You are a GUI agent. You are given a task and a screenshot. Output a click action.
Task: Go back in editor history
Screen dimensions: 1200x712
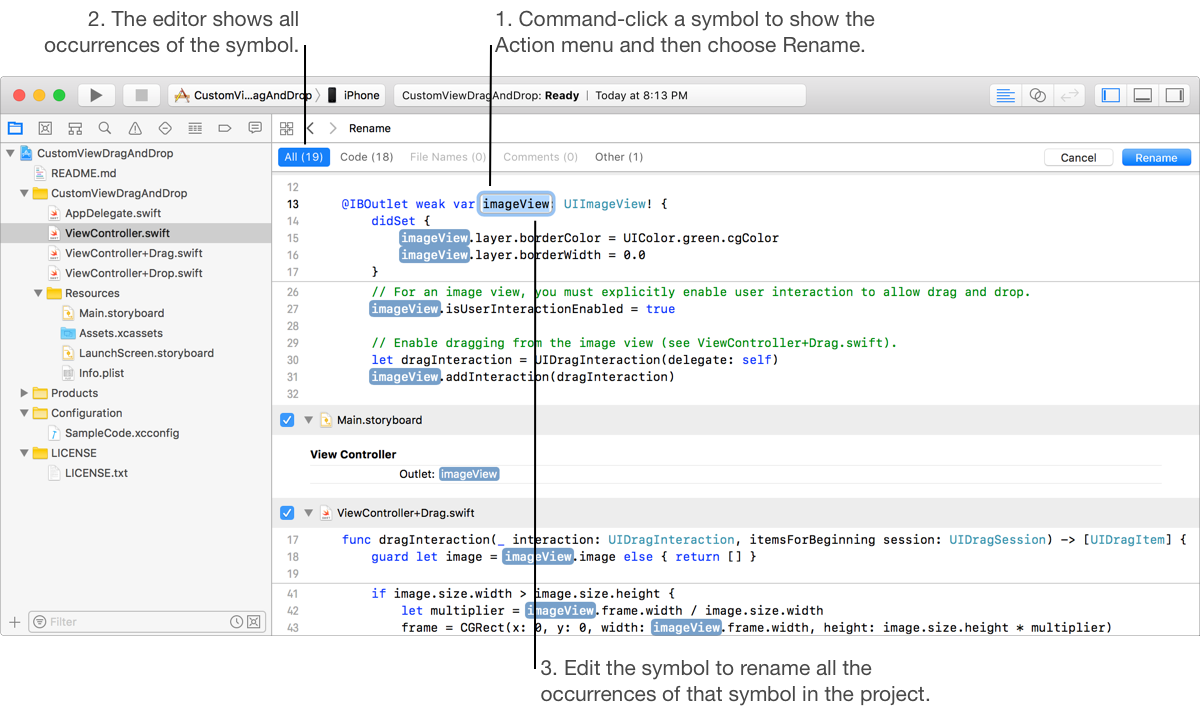click(311, 128)
